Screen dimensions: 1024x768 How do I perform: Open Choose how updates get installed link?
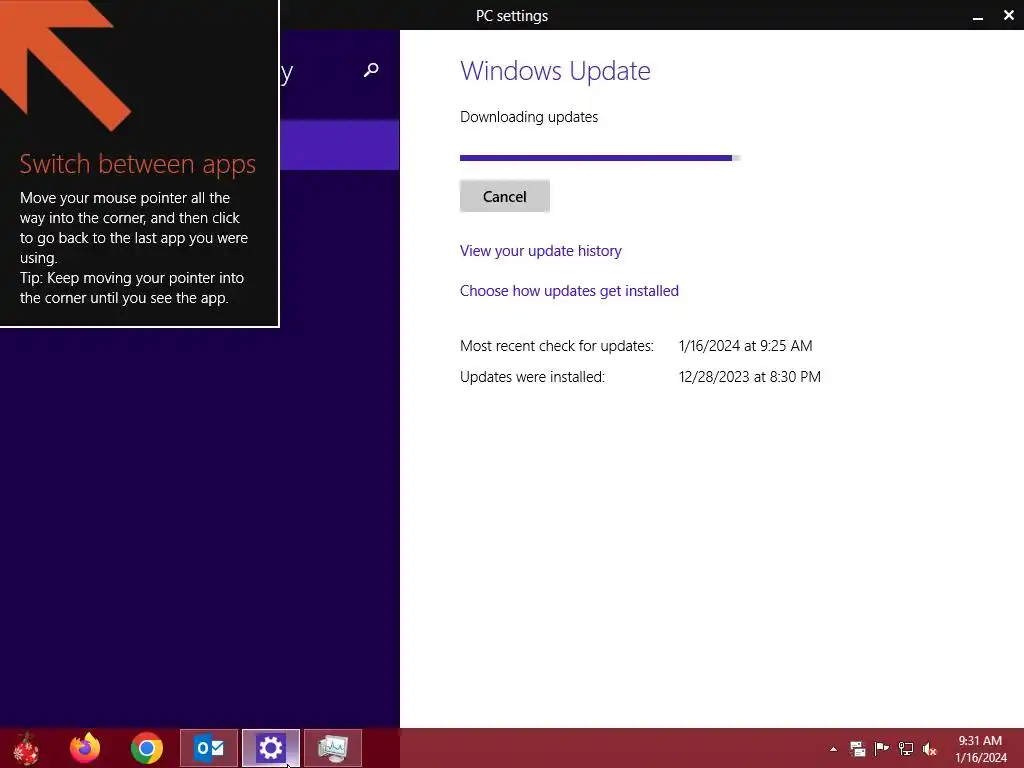(x=569, y=291)
